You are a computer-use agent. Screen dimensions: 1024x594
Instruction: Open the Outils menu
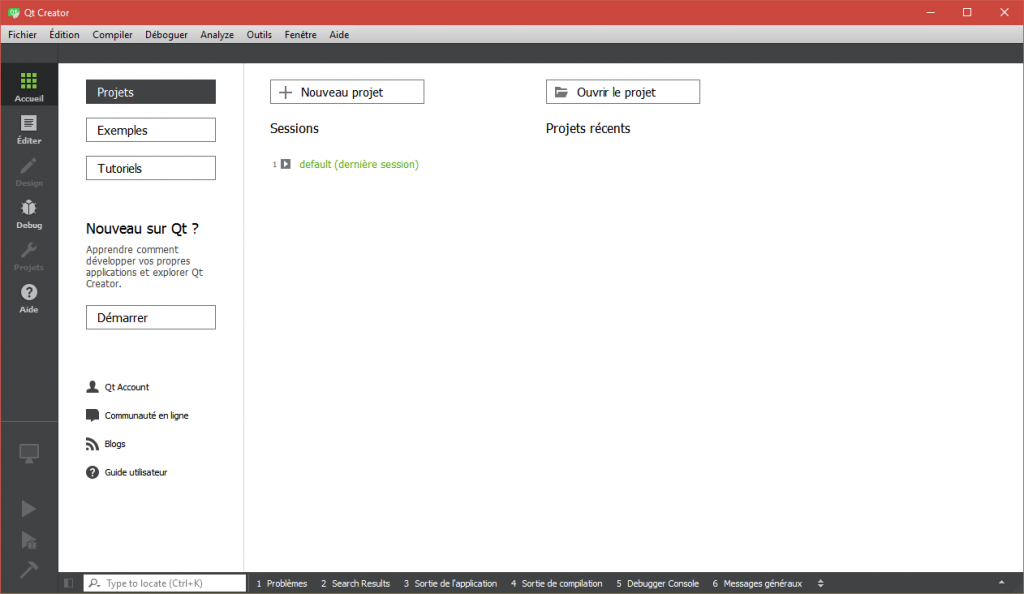click(259, 35)
